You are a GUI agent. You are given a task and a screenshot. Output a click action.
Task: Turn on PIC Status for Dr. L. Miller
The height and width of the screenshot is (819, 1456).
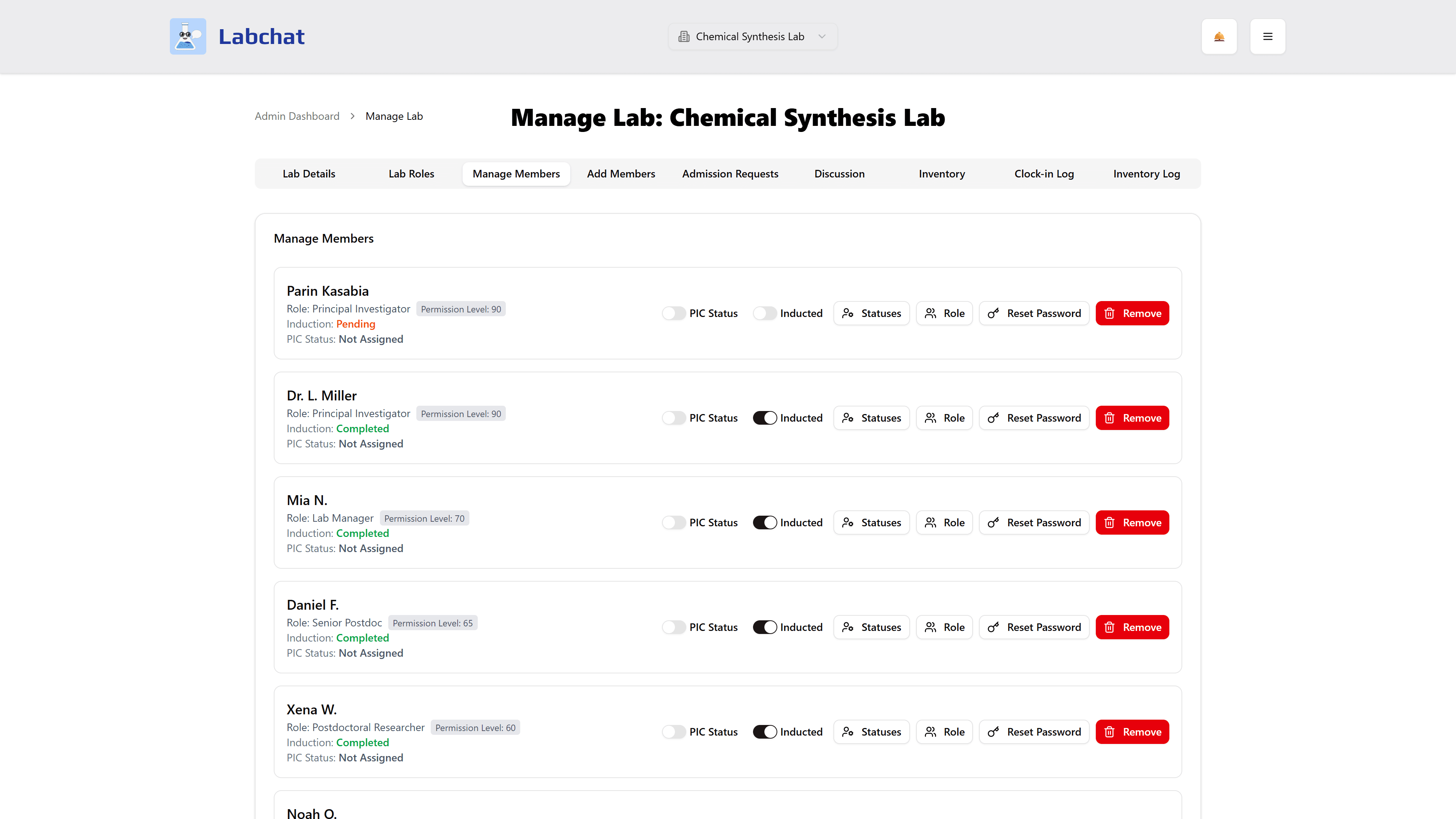point(673,418)
